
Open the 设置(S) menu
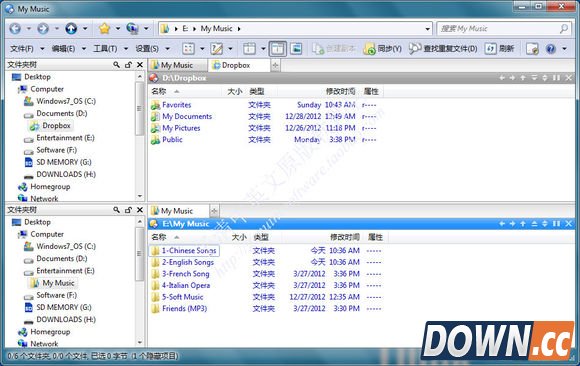(x=147, y=48)
